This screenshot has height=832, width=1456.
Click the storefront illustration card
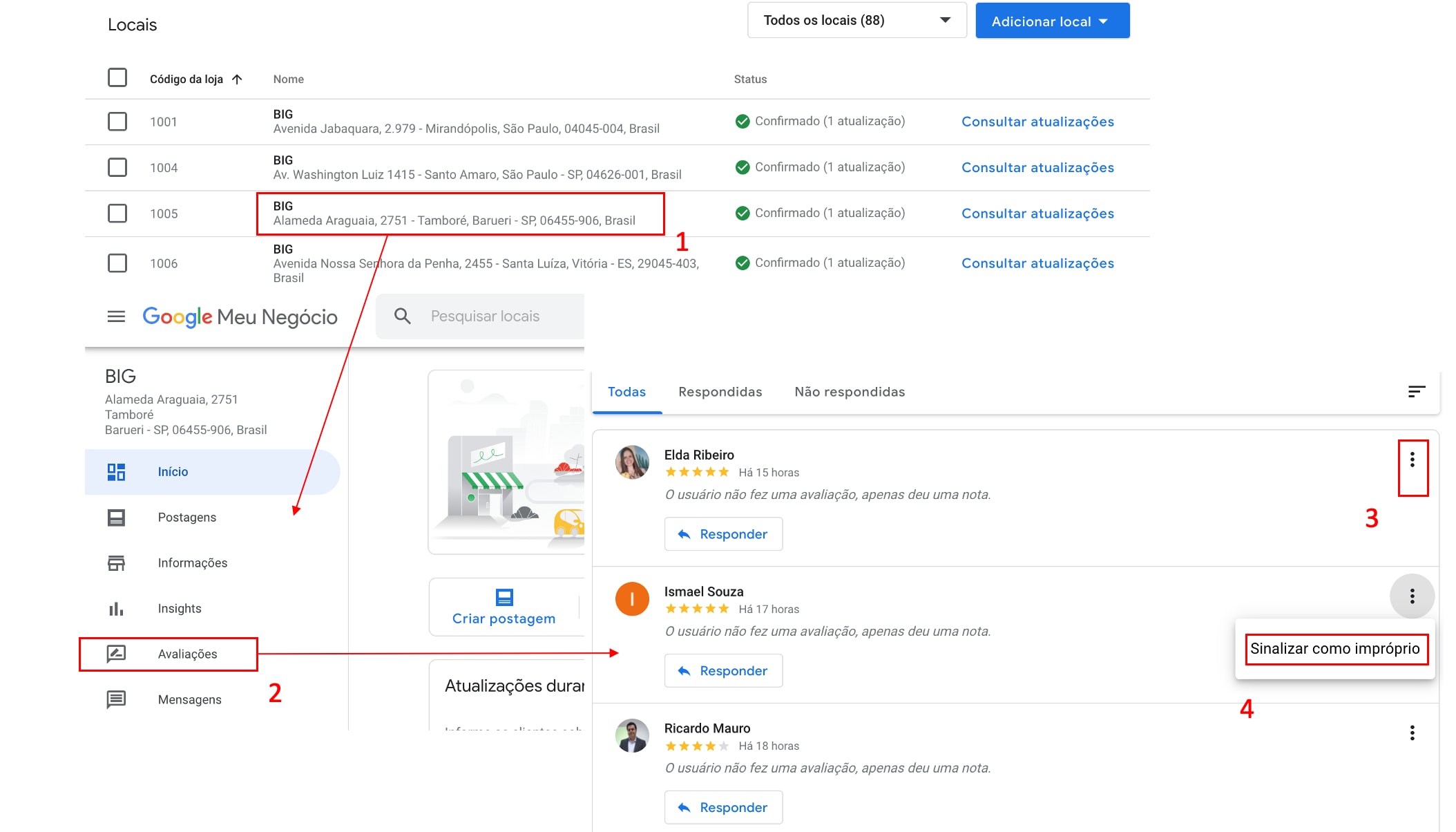(506, 462)
